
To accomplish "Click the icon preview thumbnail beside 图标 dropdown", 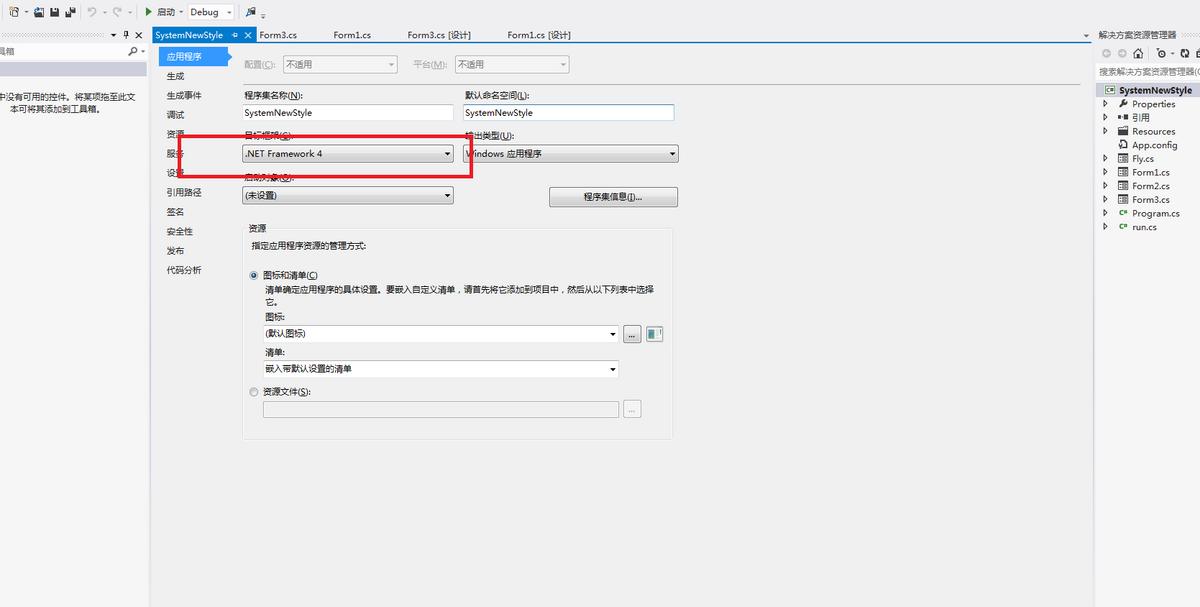I will coord(654,333).
